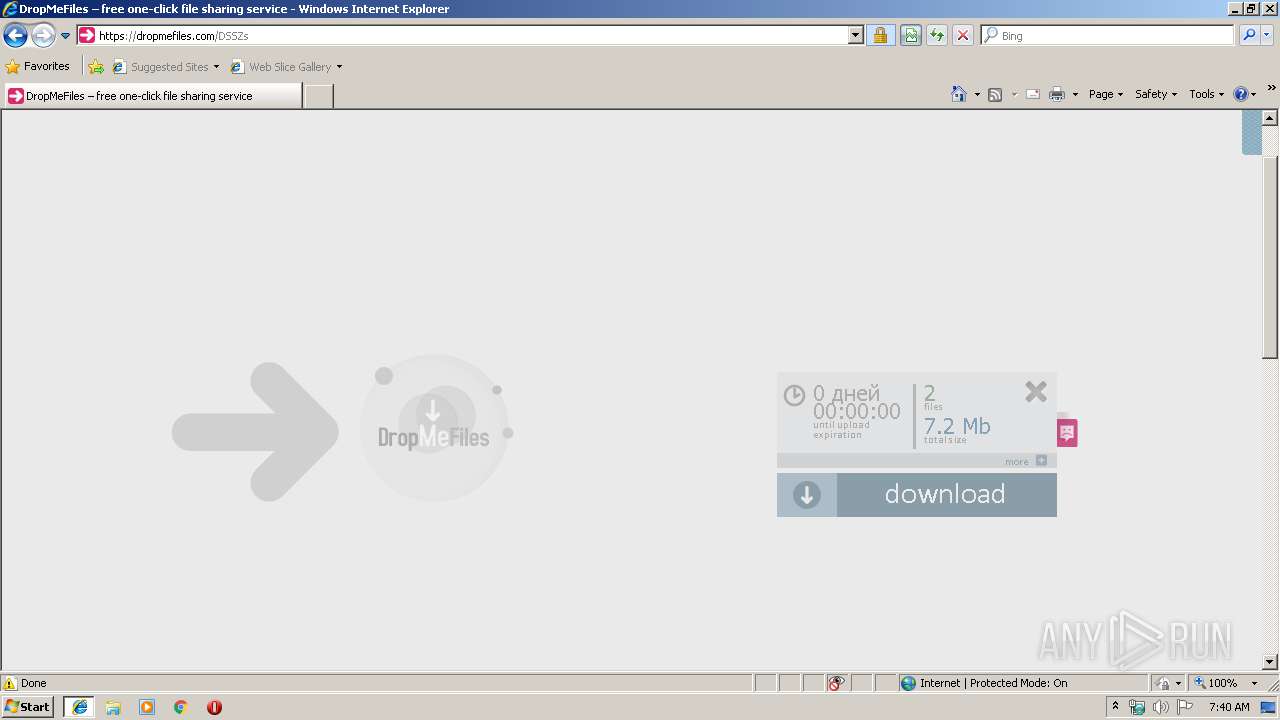This screenshot has width=1280, height=720.
Task: Click the 7:40 AM clock
Action: (1229, 707)
